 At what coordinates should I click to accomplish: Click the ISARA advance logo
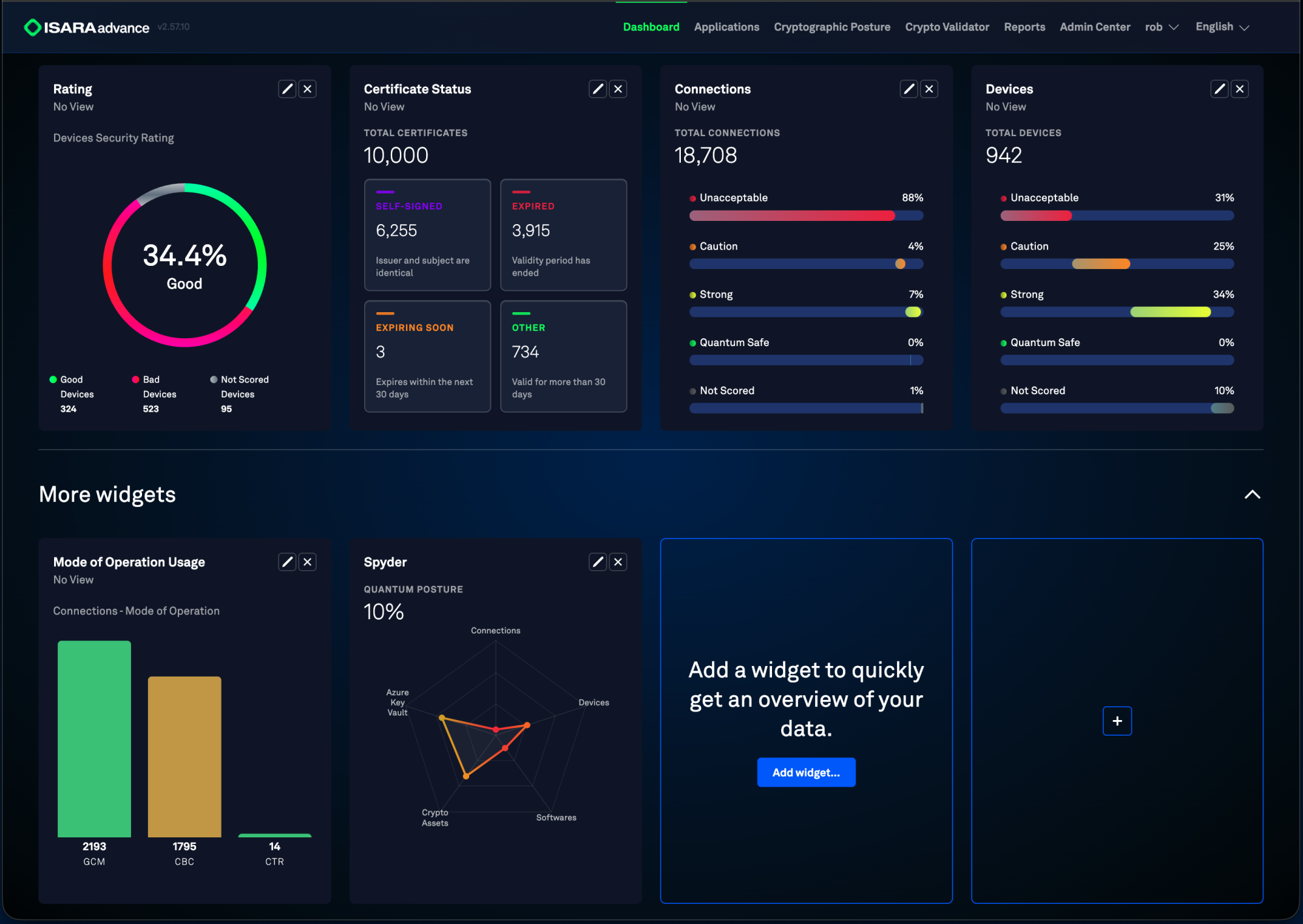[87, 27]
